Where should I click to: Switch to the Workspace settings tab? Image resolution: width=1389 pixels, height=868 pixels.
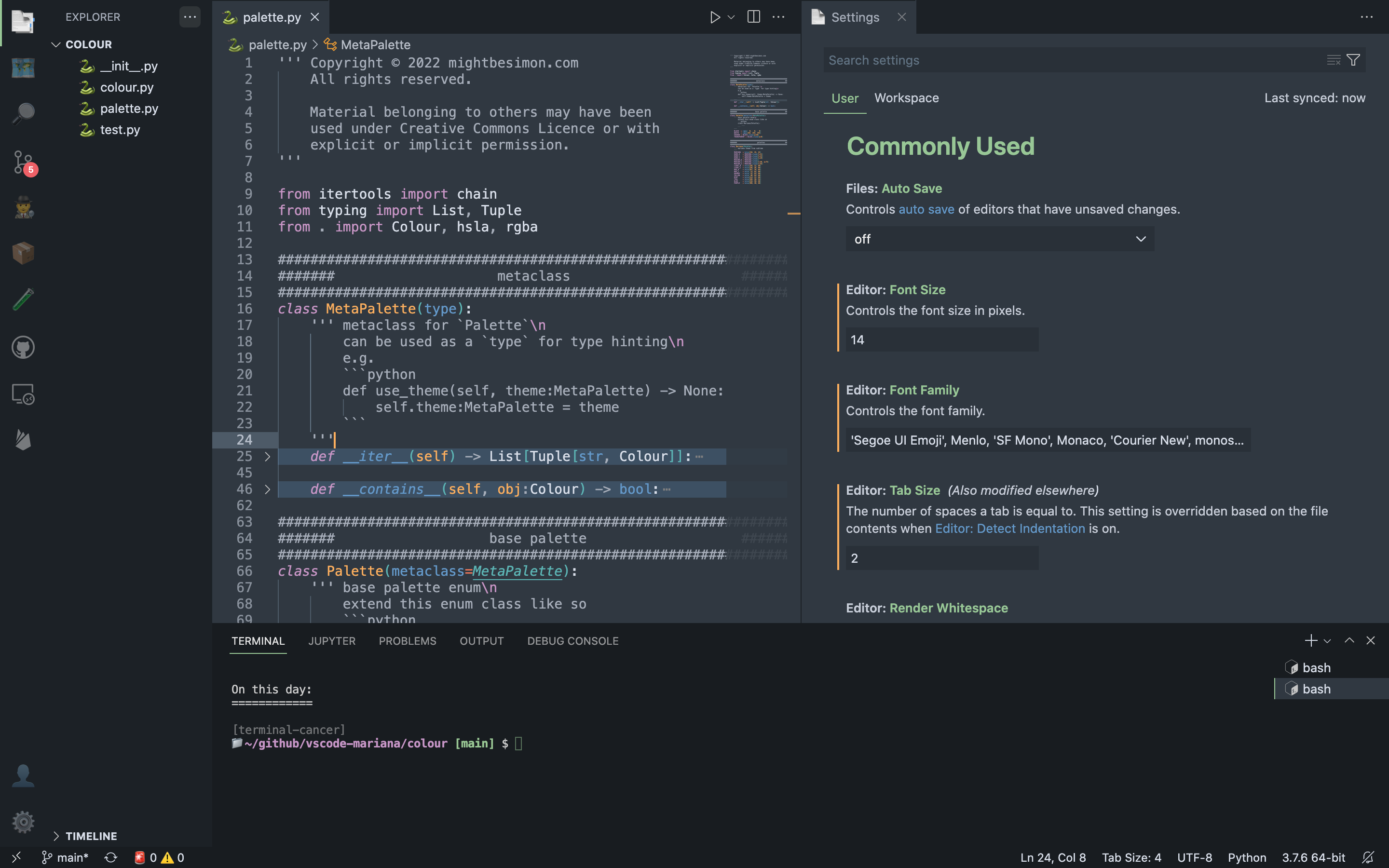pos(906,98)
